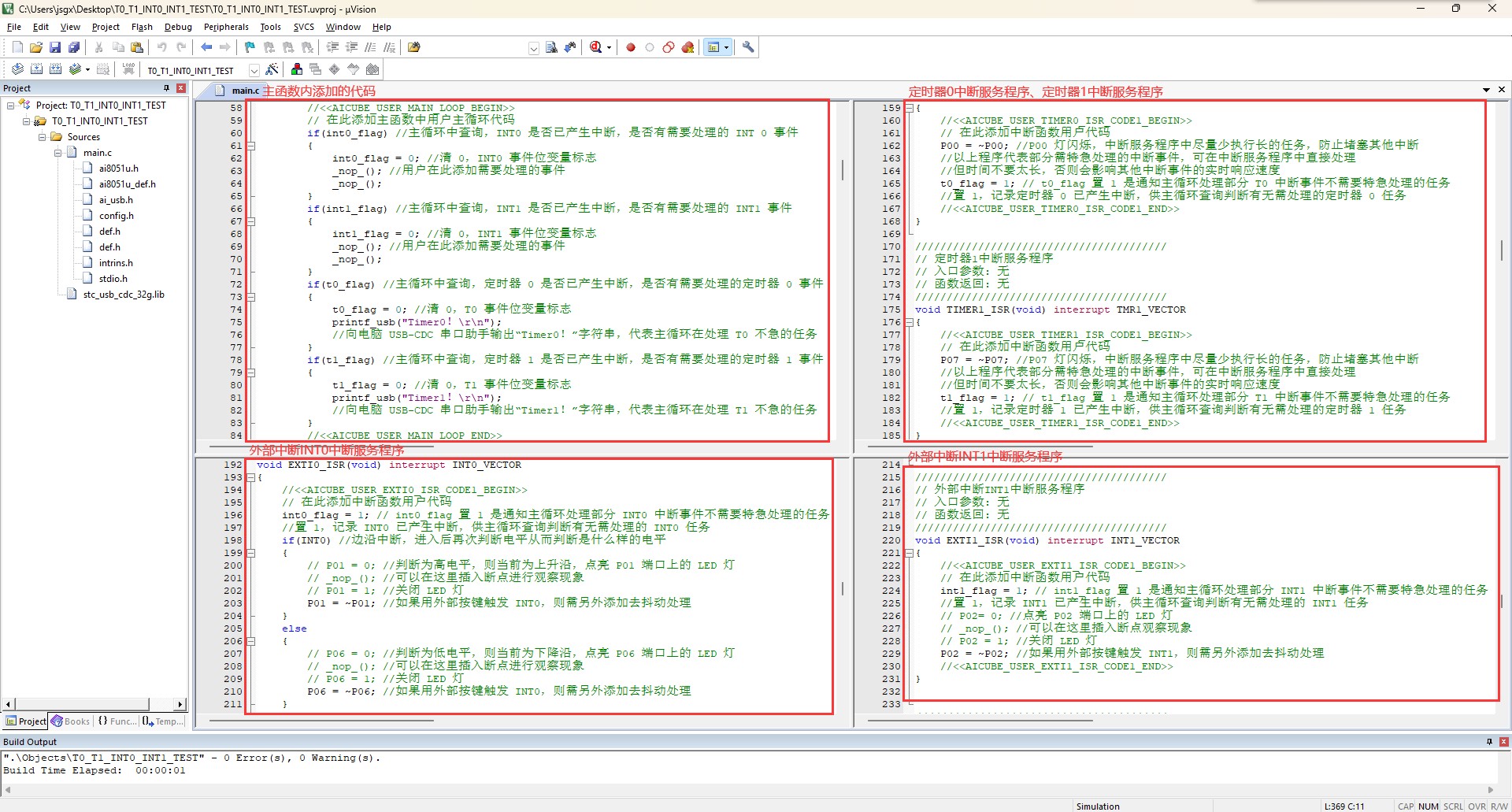Click the Save file icon
Image resolution: width=1512 pixels, height=812 pixels.
tap(55, 47)
